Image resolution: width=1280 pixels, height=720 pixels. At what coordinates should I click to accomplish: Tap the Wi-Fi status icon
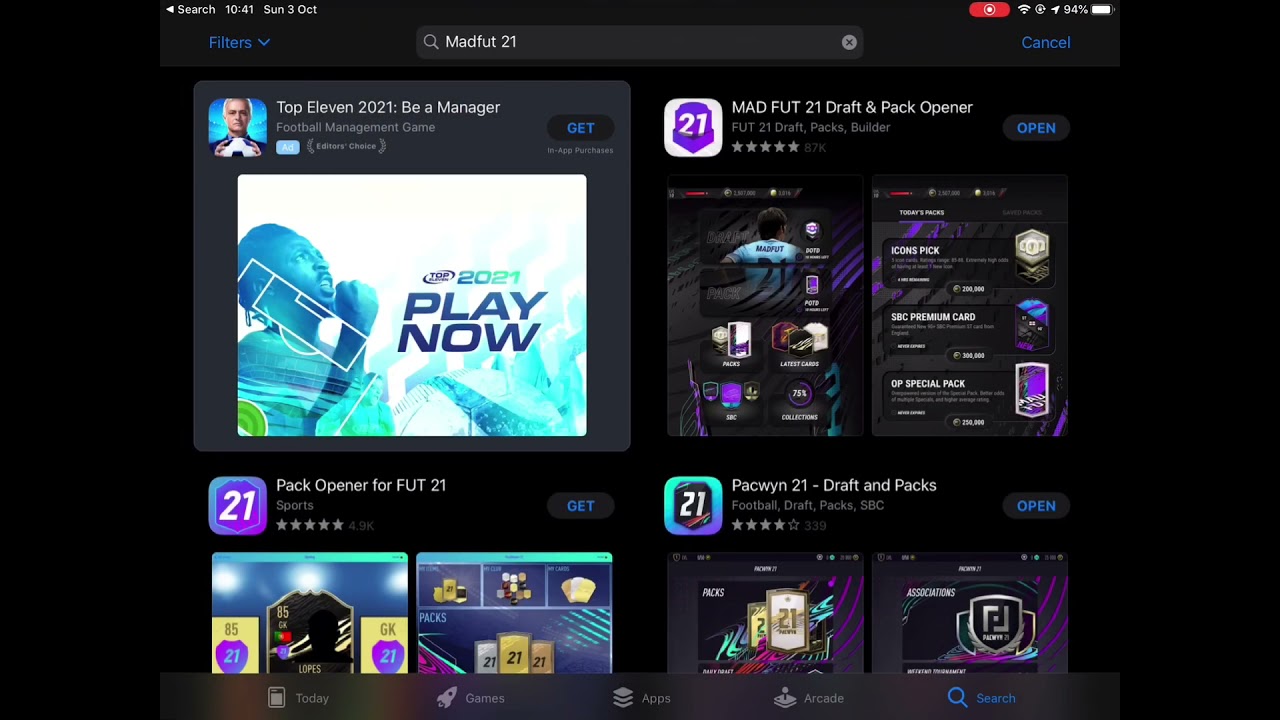pos(1023,9)
